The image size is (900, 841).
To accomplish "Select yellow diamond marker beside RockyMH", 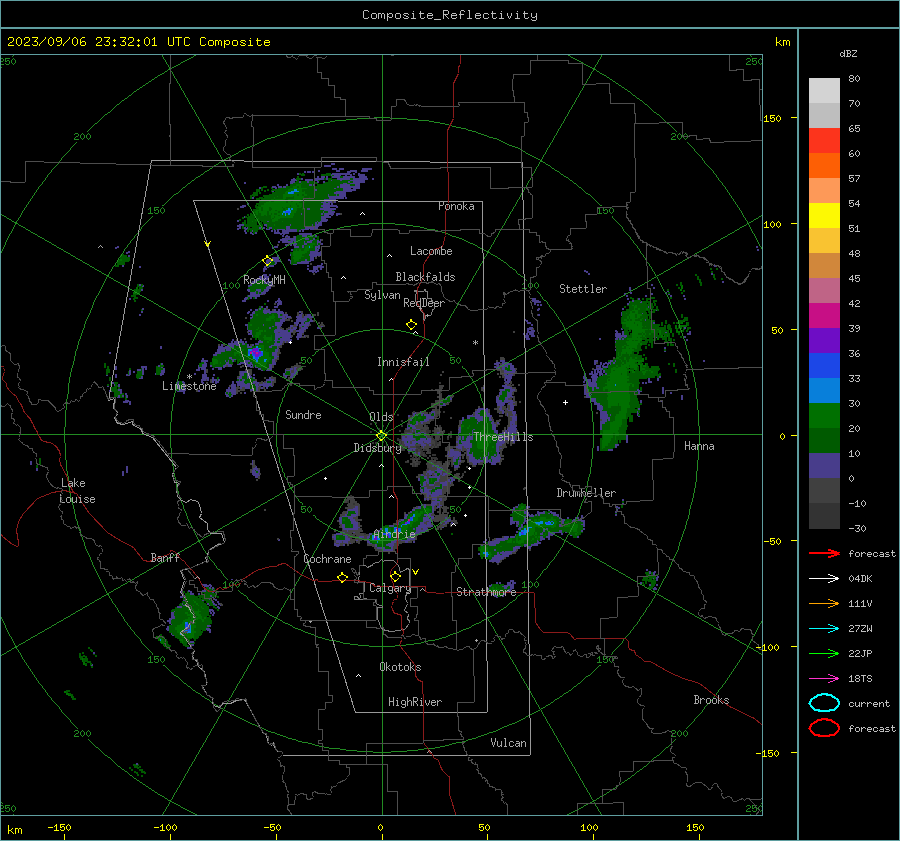I will tap(267, 261).
